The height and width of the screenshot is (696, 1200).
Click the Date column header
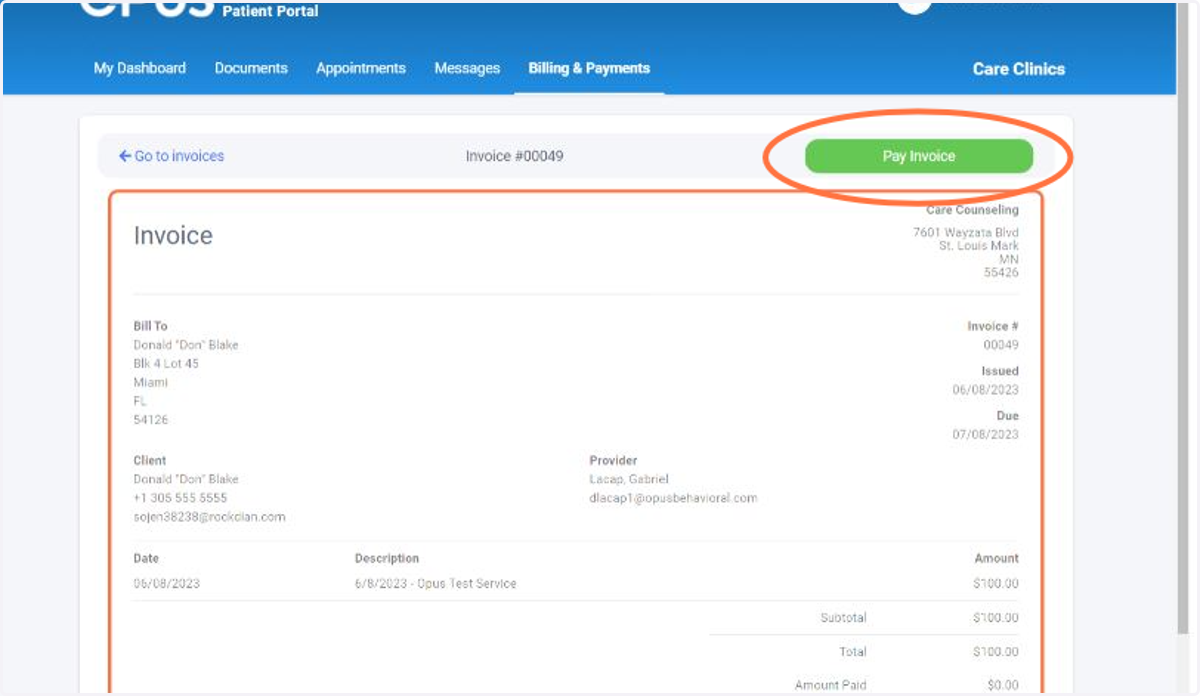(146, 558)
